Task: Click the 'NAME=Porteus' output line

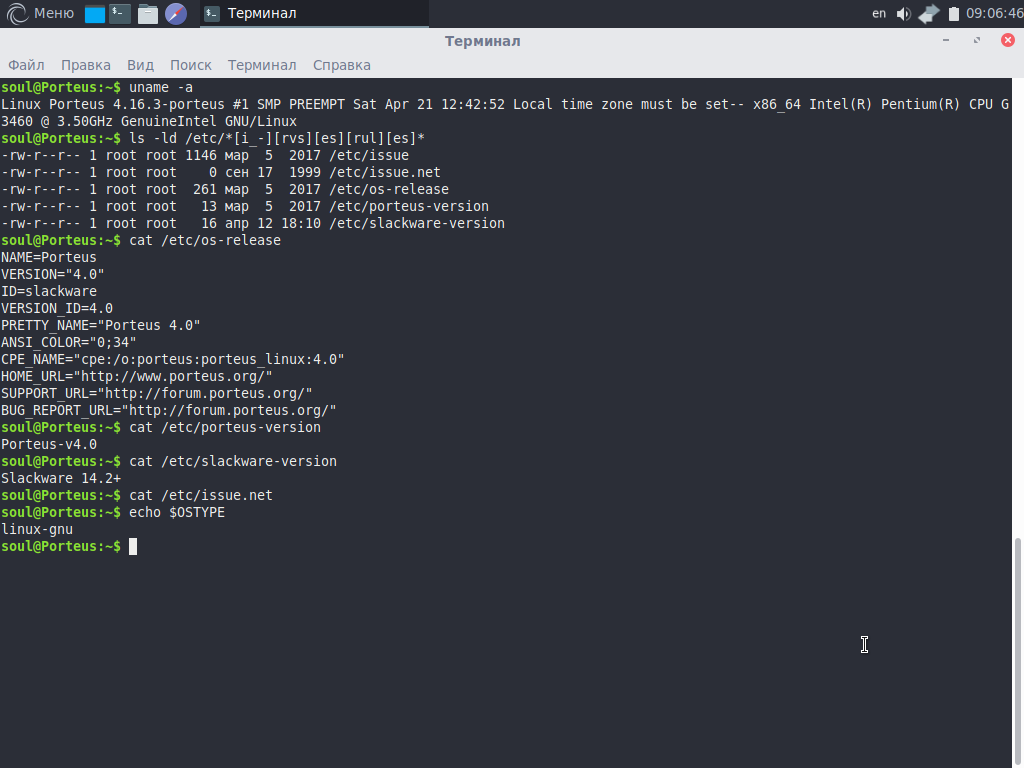Action: pyautogui.click(x=48, y=257)
